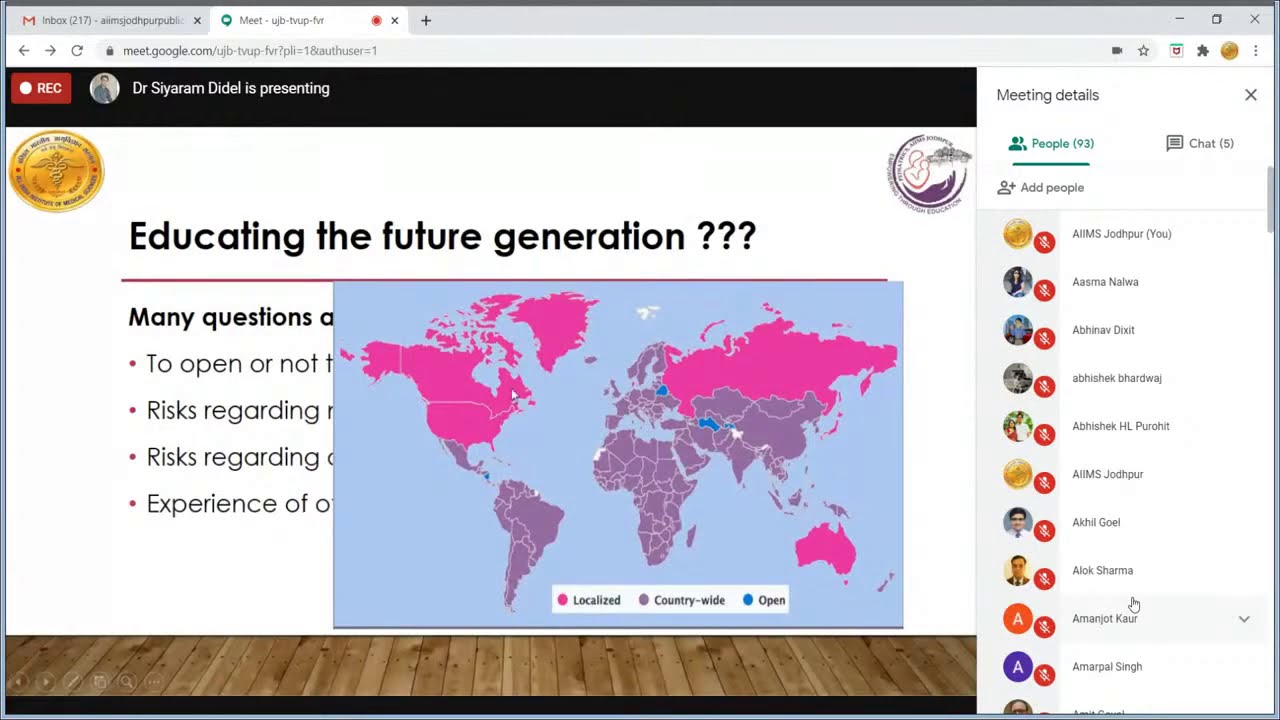Click the red REC recording indicator

point(41,88)
